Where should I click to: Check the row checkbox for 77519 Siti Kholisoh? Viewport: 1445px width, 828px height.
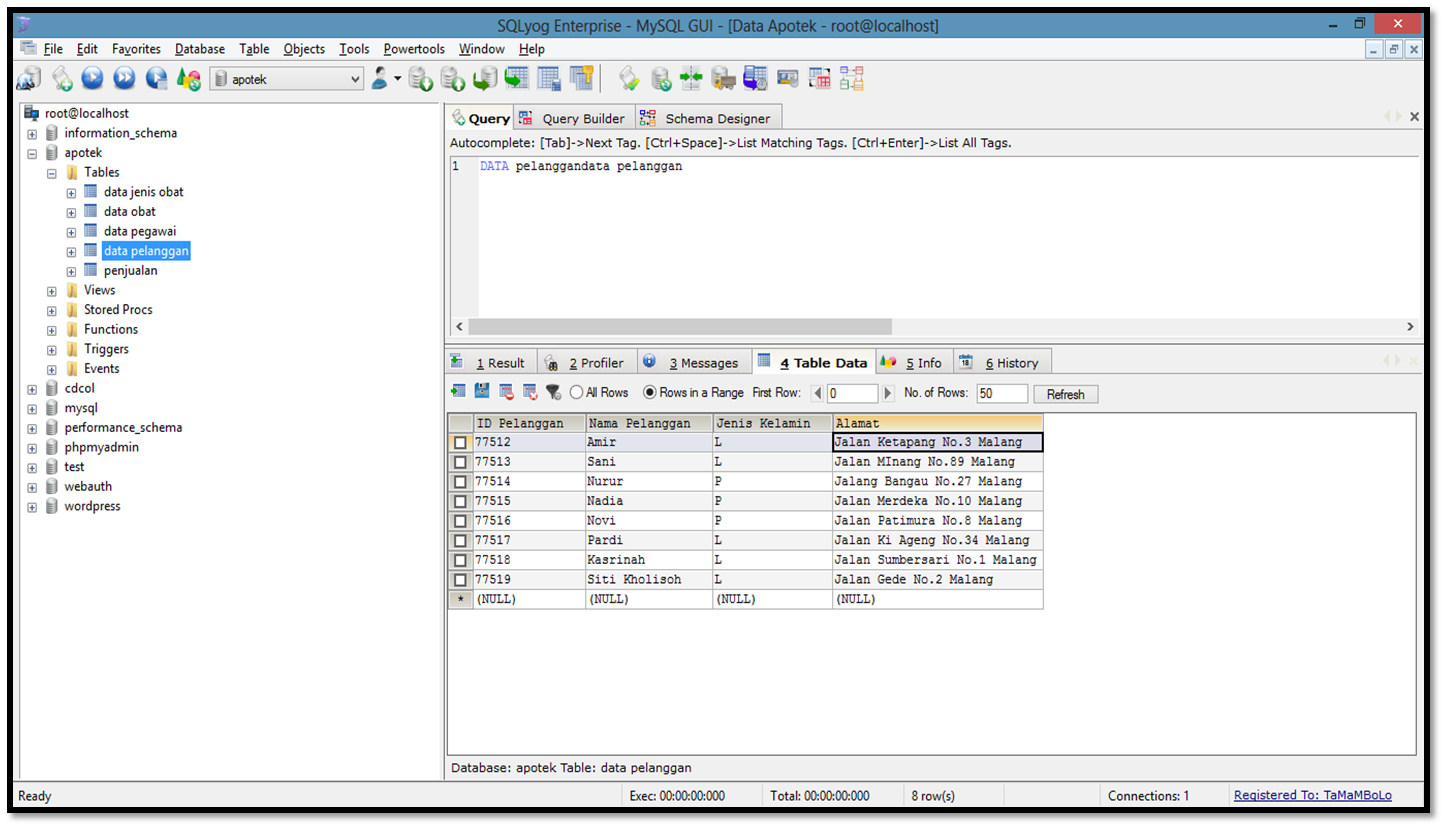[x=460, y=580]
